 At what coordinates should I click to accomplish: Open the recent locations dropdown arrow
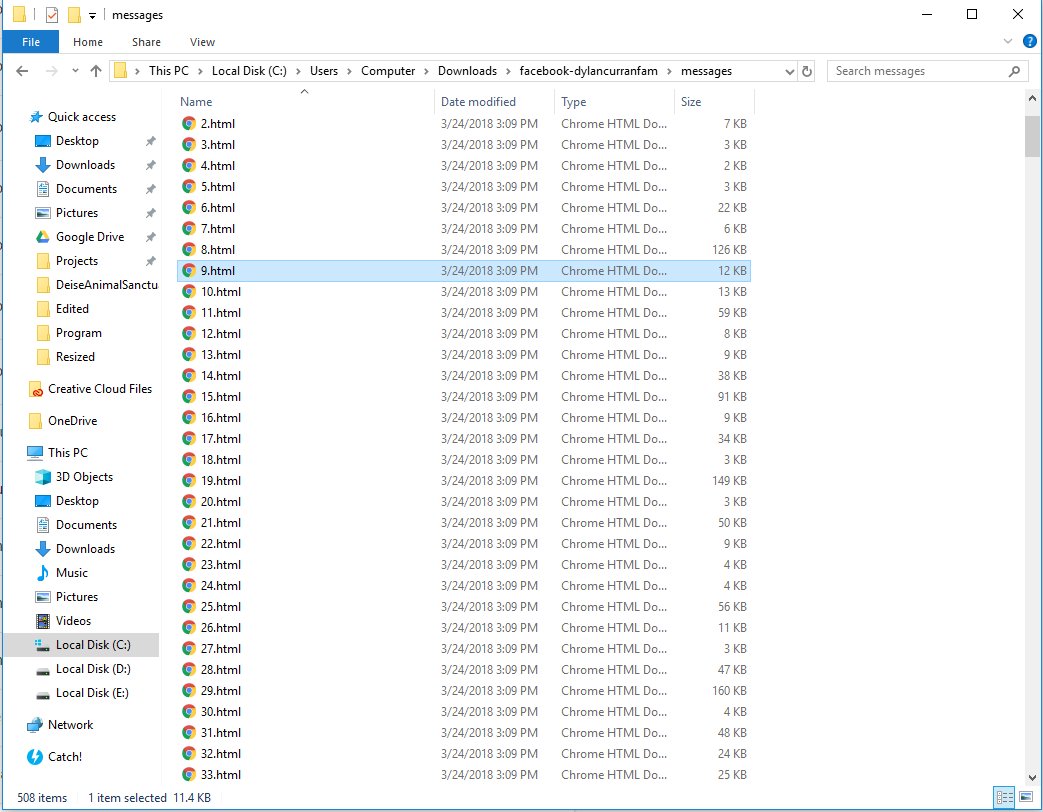(x=74, y=70)
